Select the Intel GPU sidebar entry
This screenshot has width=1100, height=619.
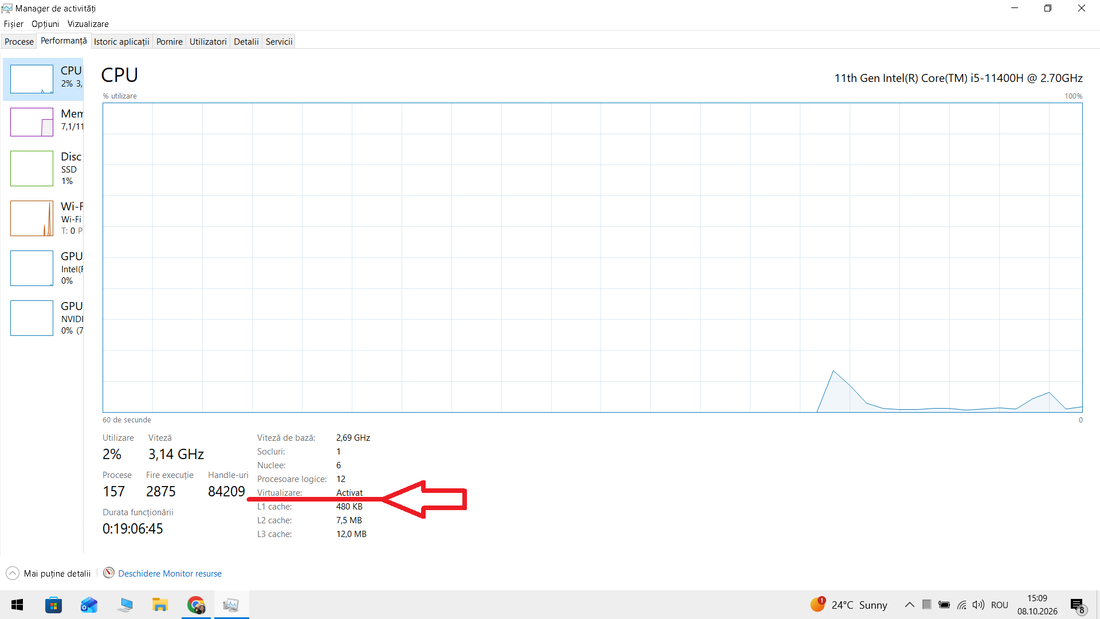(43, 268)
